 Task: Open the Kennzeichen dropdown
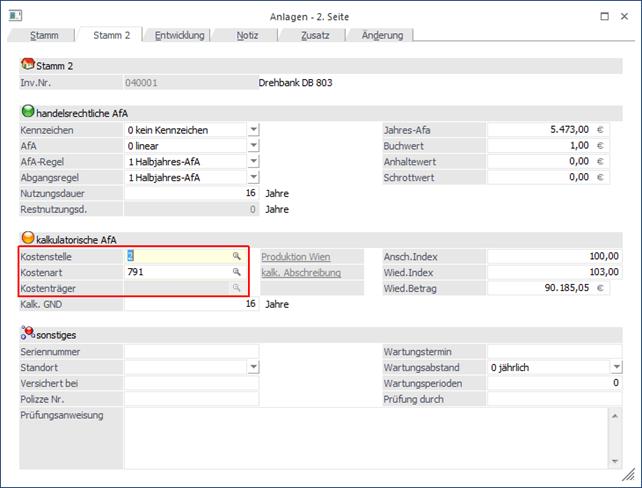(253, 130)
